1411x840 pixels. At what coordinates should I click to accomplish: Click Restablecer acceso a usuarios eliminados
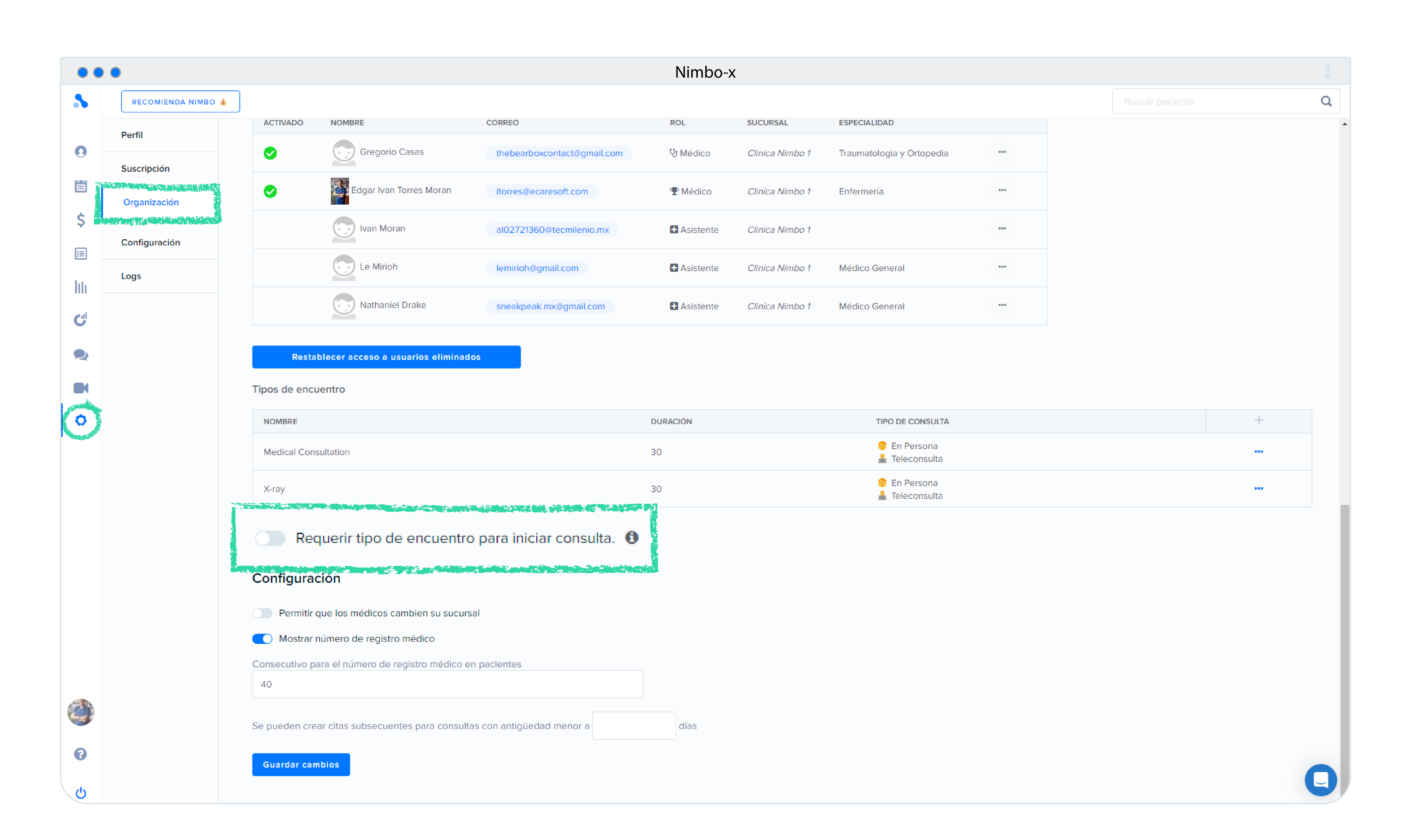[x=386, y=357]
